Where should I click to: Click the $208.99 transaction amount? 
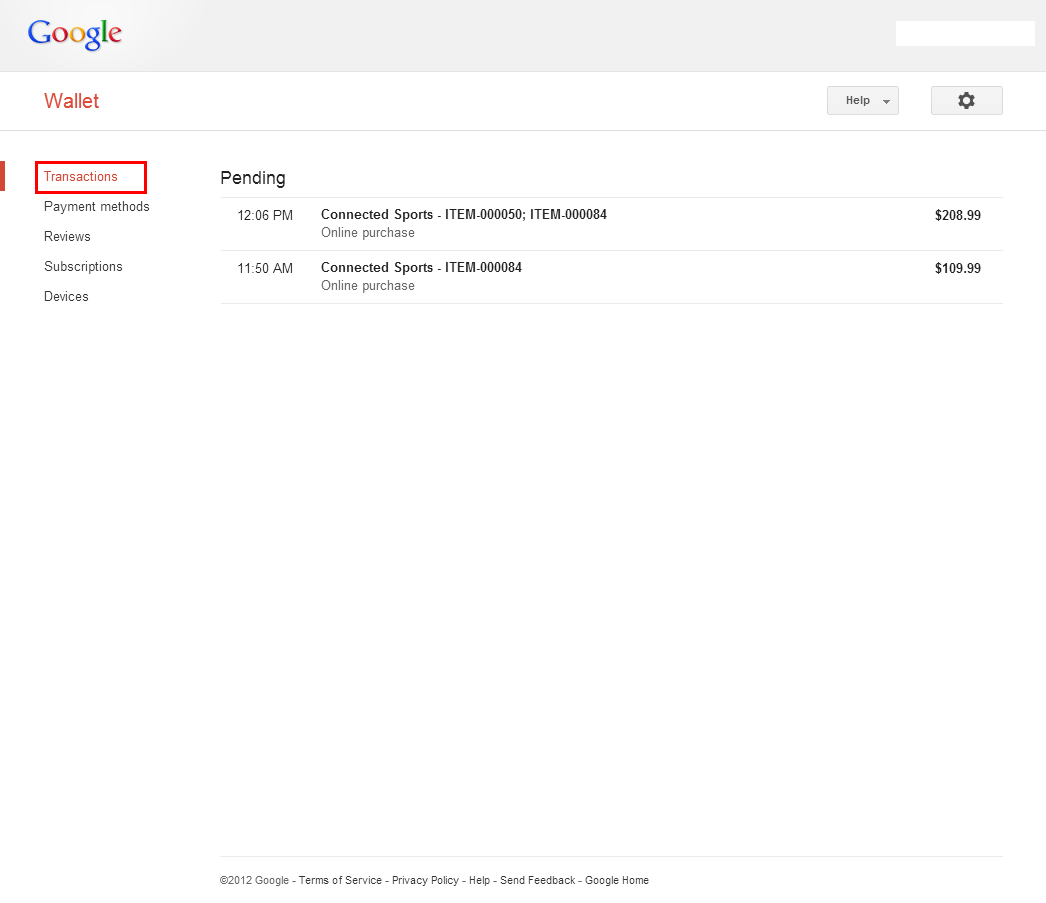957,215
